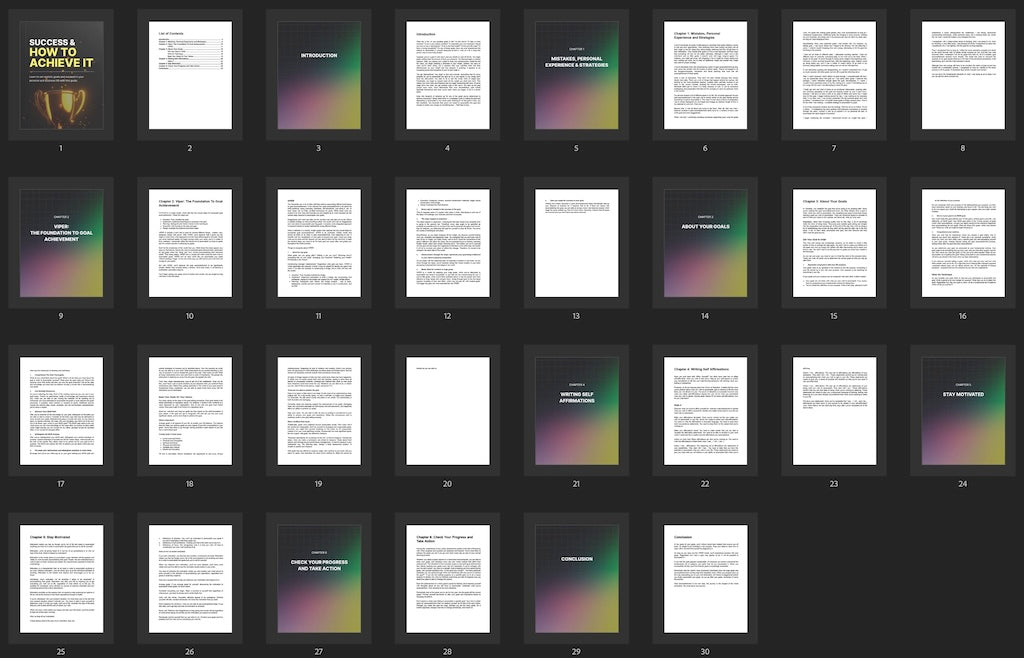Open the final Conclusion text page 30
This screenshot has height=658, width=1024.
click(705, 578)
